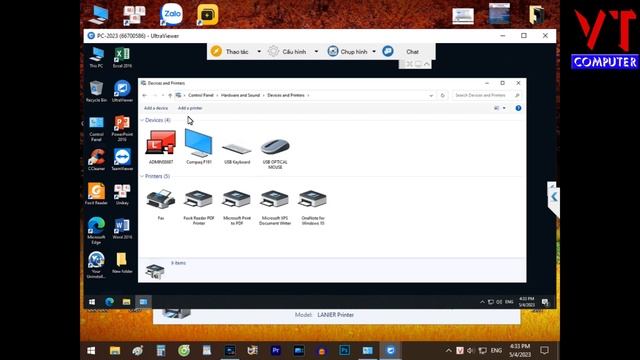Click Devices and Printers breadcrumb
Image resolution: width=640 pixels, height=360 pixels.
pyautogui.click(x=286, y=95)
